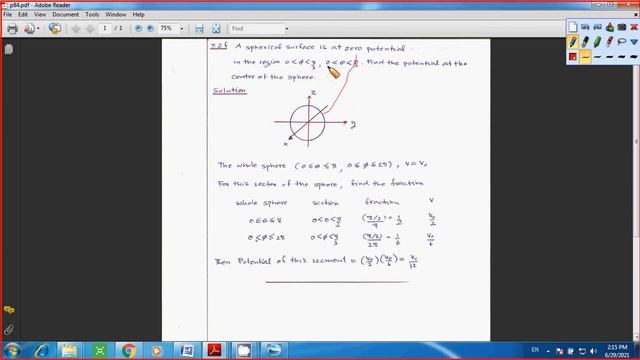Open the Document menu

click(x=65, y=14)
